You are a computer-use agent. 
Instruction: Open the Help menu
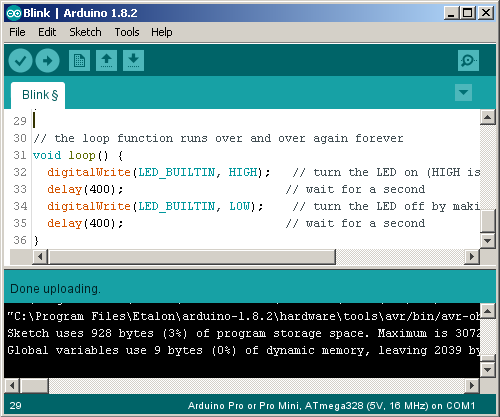coord(162,32)
